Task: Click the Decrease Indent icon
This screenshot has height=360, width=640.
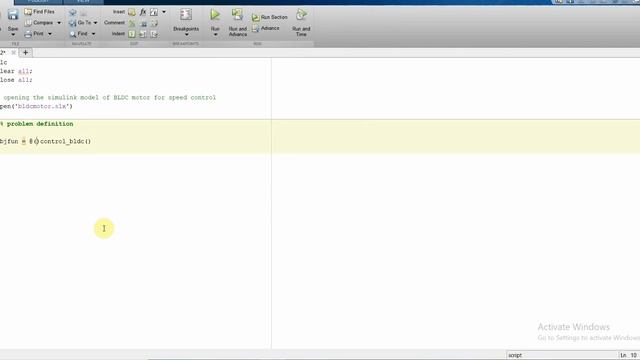Action: (x=154, y=34)
